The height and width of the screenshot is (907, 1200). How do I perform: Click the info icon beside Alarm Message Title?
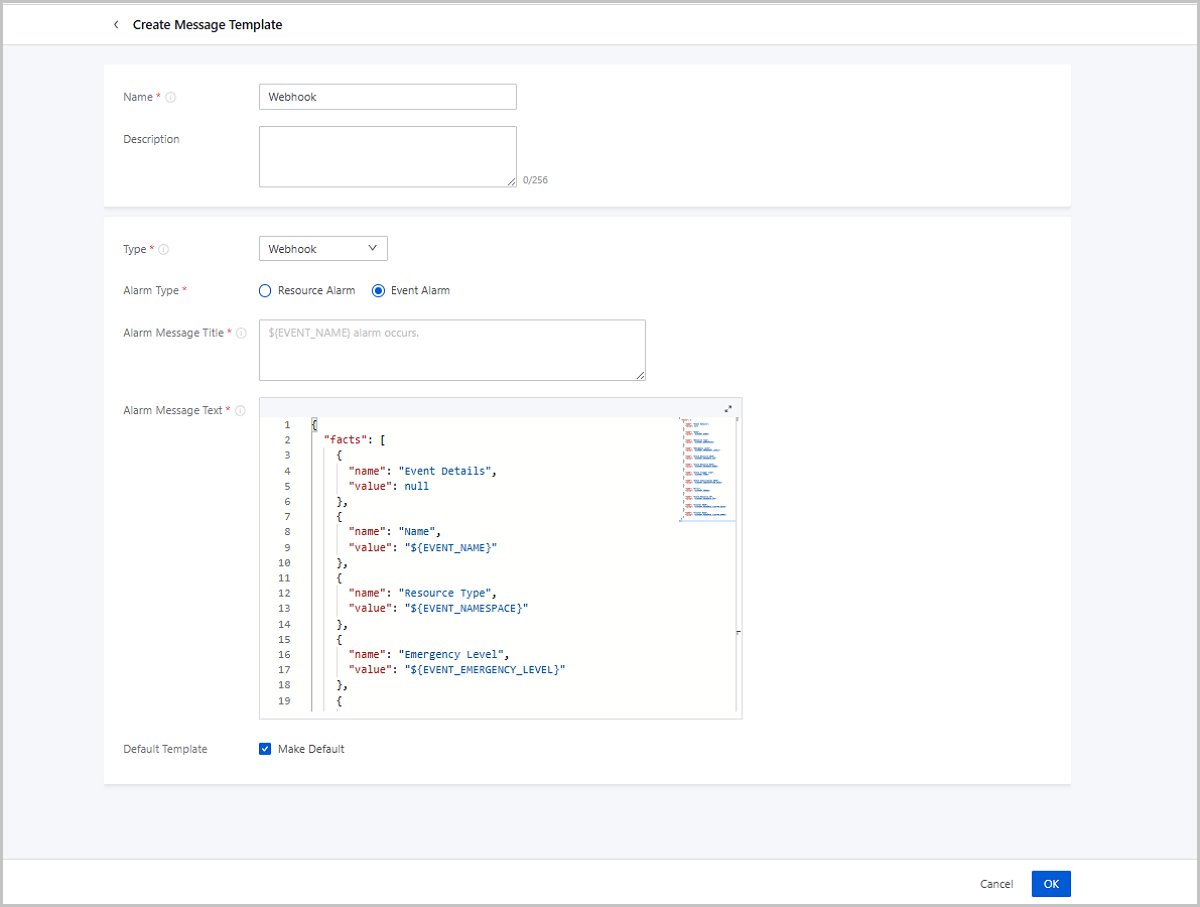coord(241,333)
